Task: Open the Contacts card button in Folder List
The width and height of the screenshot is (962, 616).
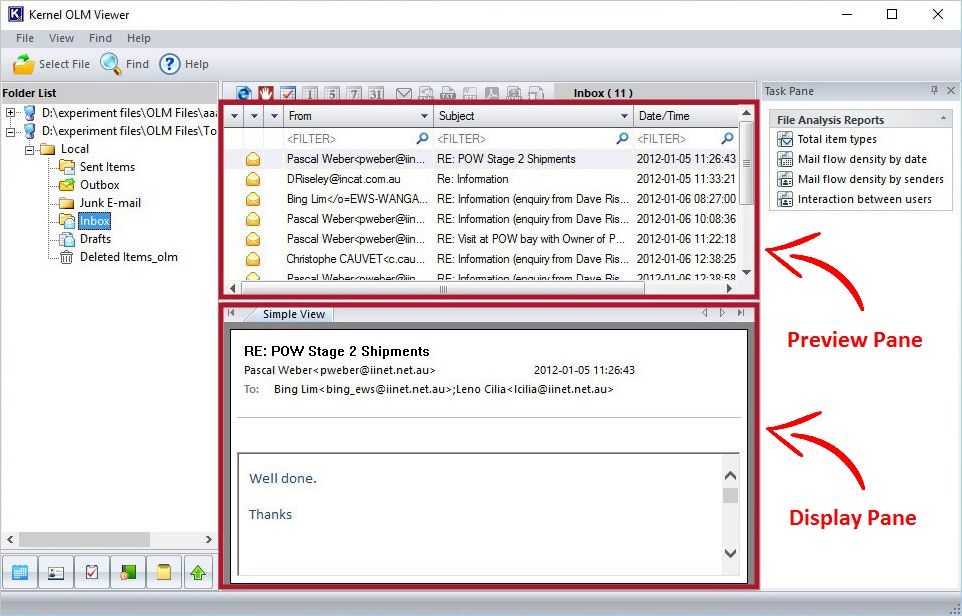Action: 56,572
